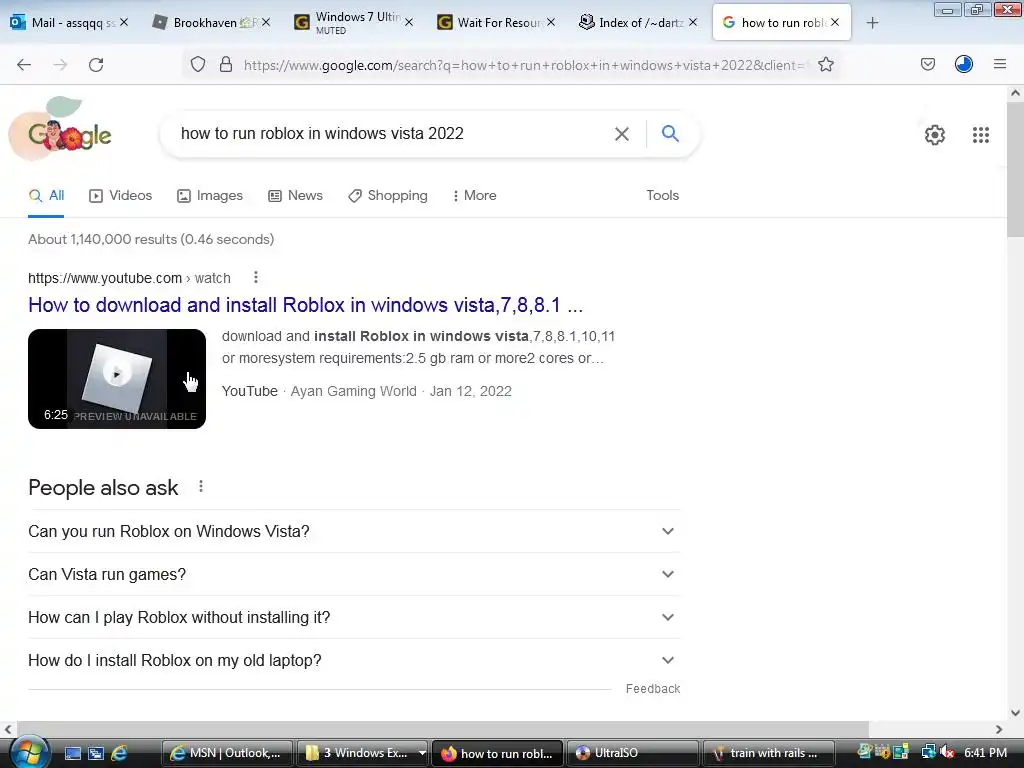Expand Can Vista run games? question
1024x768 pixels.
354,575
